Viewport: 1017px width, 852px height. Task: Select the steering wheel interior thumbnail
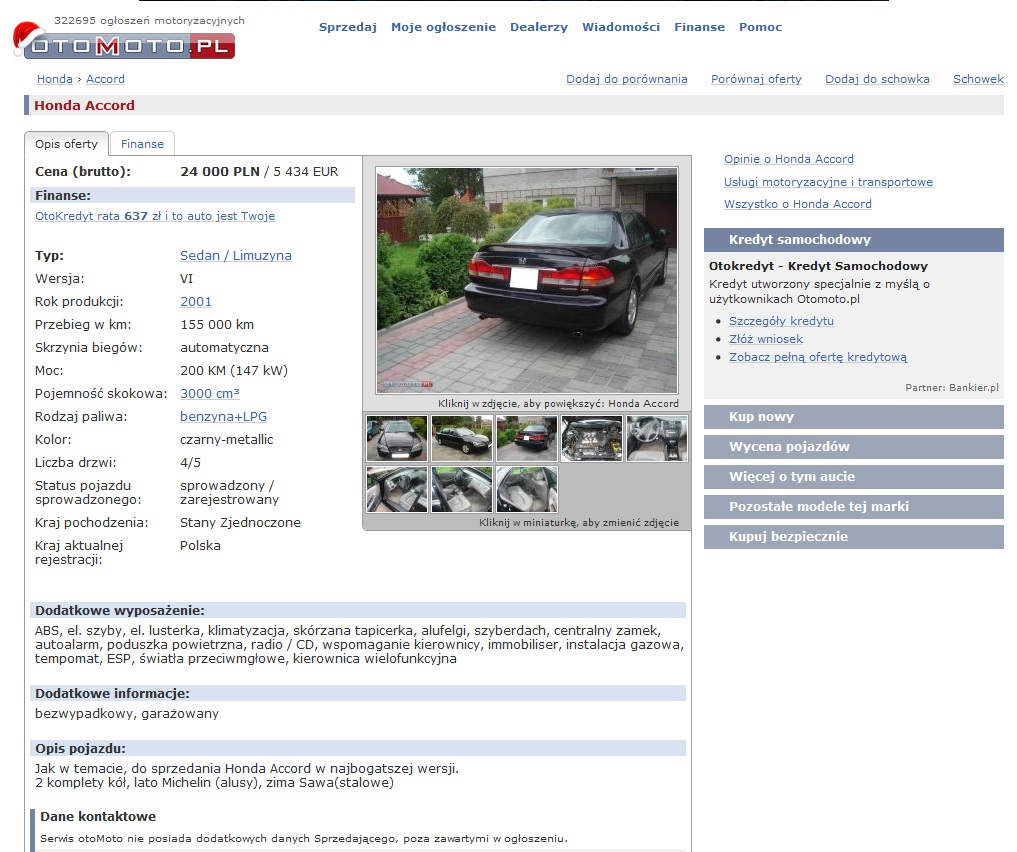coord(656,438)
